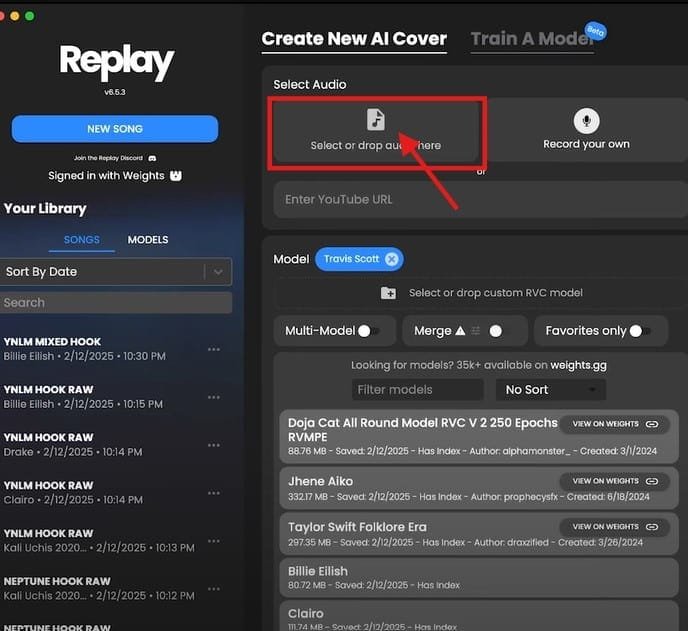Open options for Clairo YNLM HOOK RAW

click(x=214, y=493)
